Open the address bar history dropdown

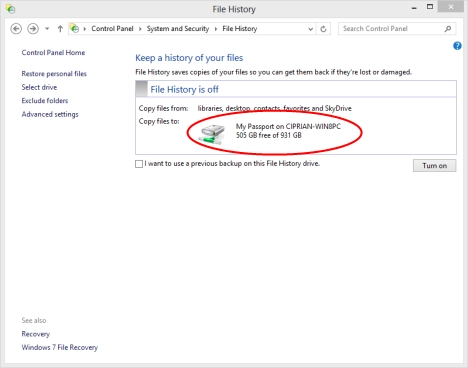point(310,29)
